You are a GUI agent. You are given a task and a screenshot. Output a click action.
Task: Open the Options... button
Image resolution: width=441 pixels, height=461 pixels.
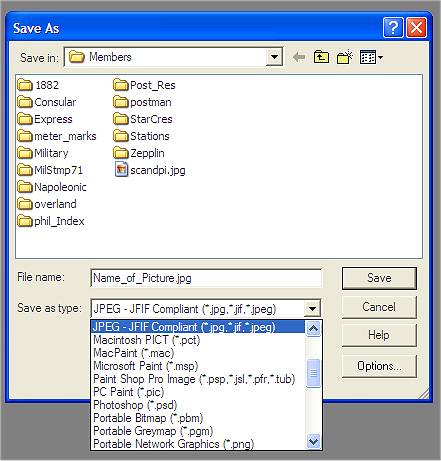379,366
